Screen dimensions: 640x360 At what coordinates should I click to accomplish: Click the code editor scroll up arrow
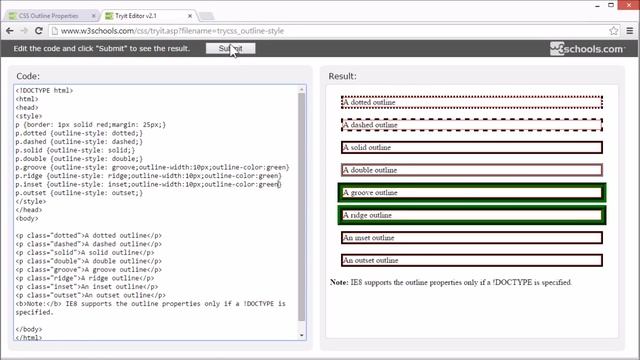click(x=302, y=89)
